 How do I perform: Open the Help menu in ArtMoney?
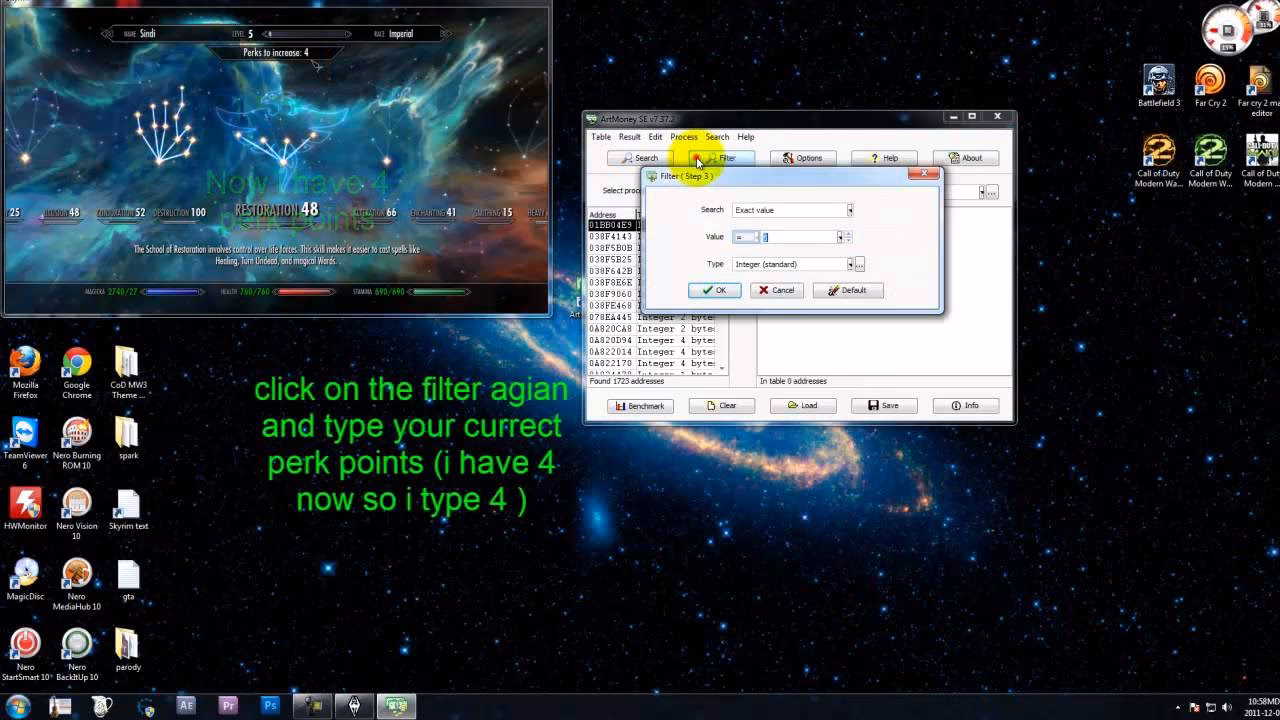[746, 137]
